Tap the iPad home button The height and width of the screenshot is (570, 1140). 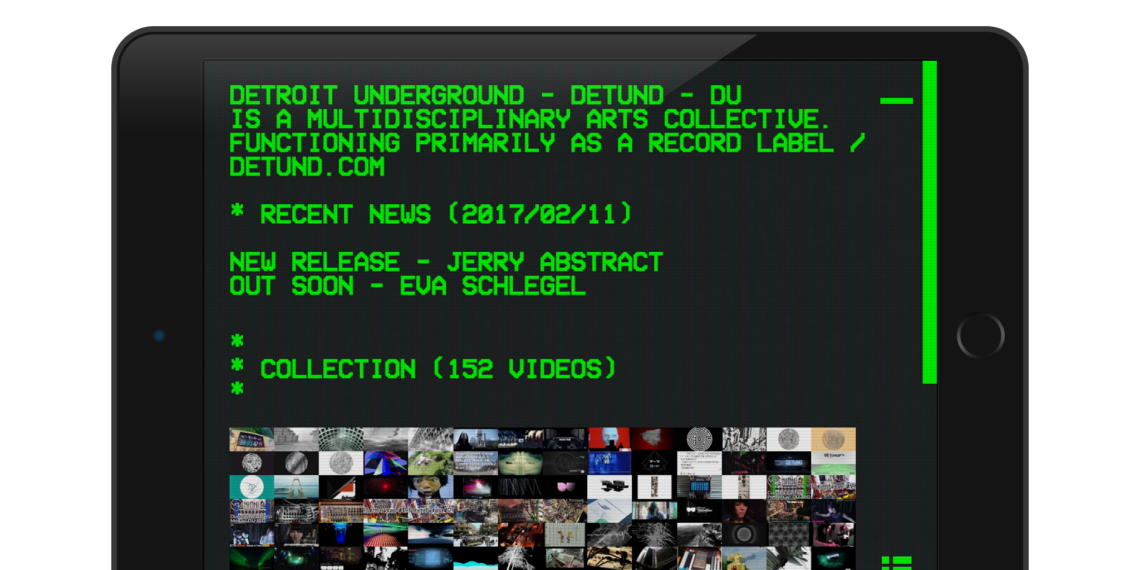click(x=980, y=336)
